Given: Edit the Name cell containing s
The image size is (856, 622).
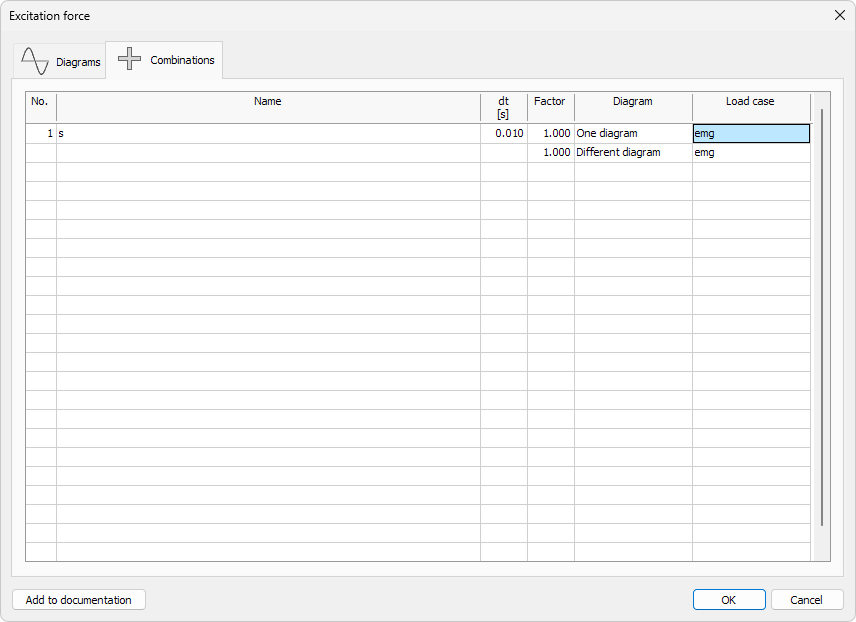Looking at the screenshot, I should tap(267, 132).
